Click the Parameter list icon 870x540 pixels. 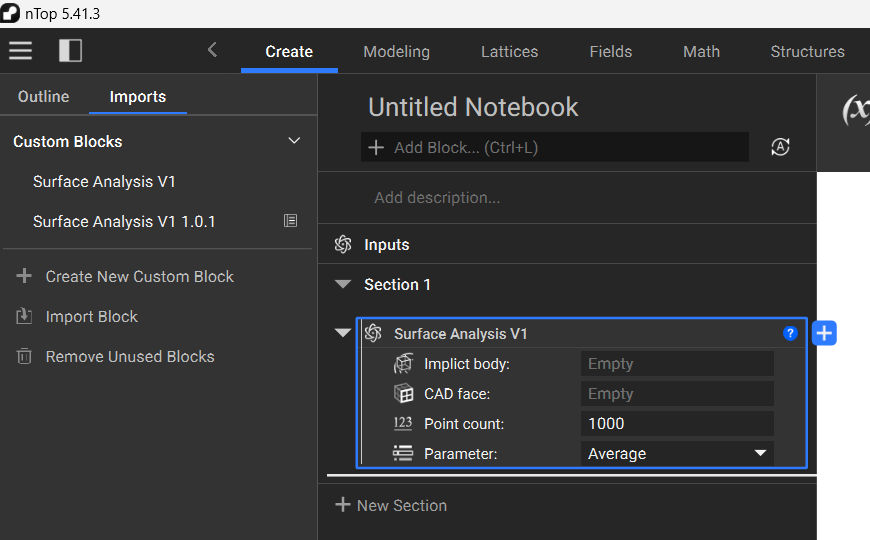403,453
